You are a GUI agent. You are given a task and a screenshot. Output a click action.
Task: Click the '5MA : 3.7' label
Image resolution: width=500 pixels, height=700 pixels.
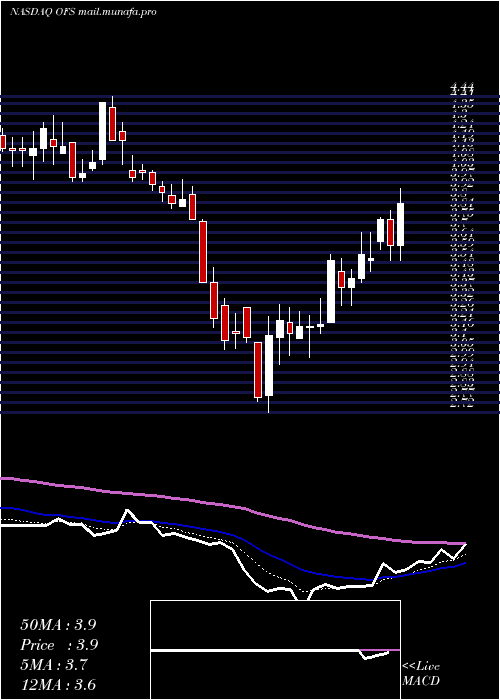54,665
